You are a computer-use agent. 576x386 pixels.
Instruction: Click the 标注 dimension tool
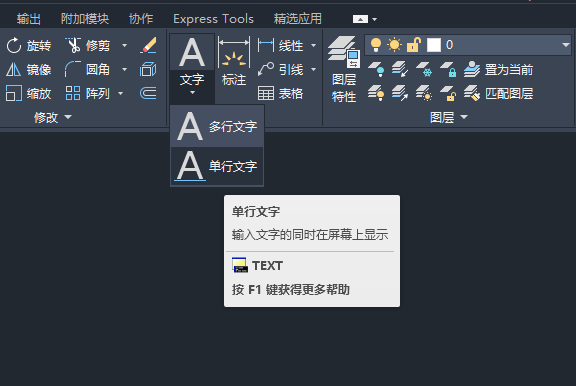[234, 61]
